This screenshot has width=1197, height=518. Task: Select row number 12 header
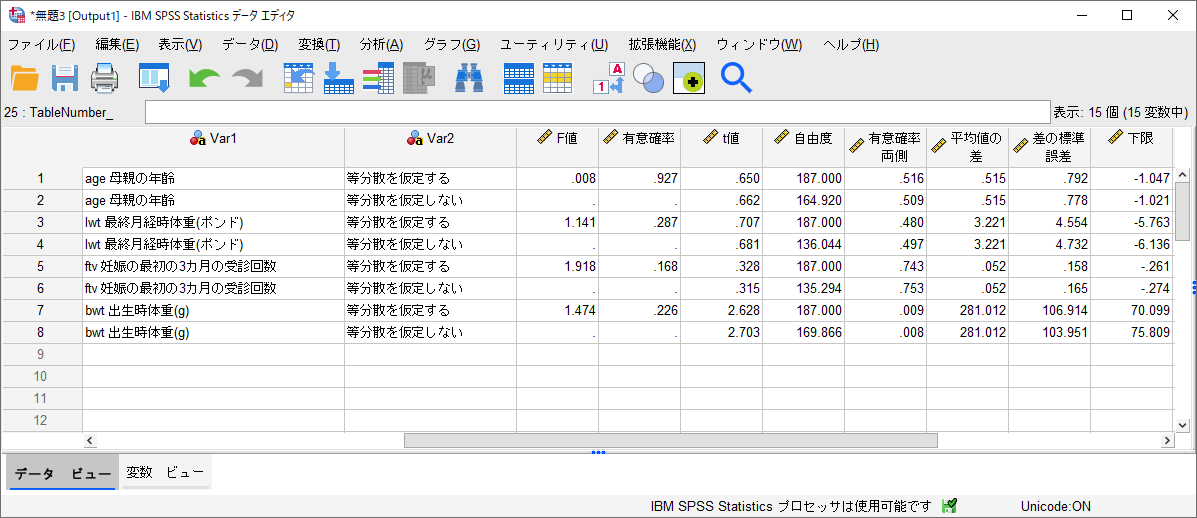point(42,420)
